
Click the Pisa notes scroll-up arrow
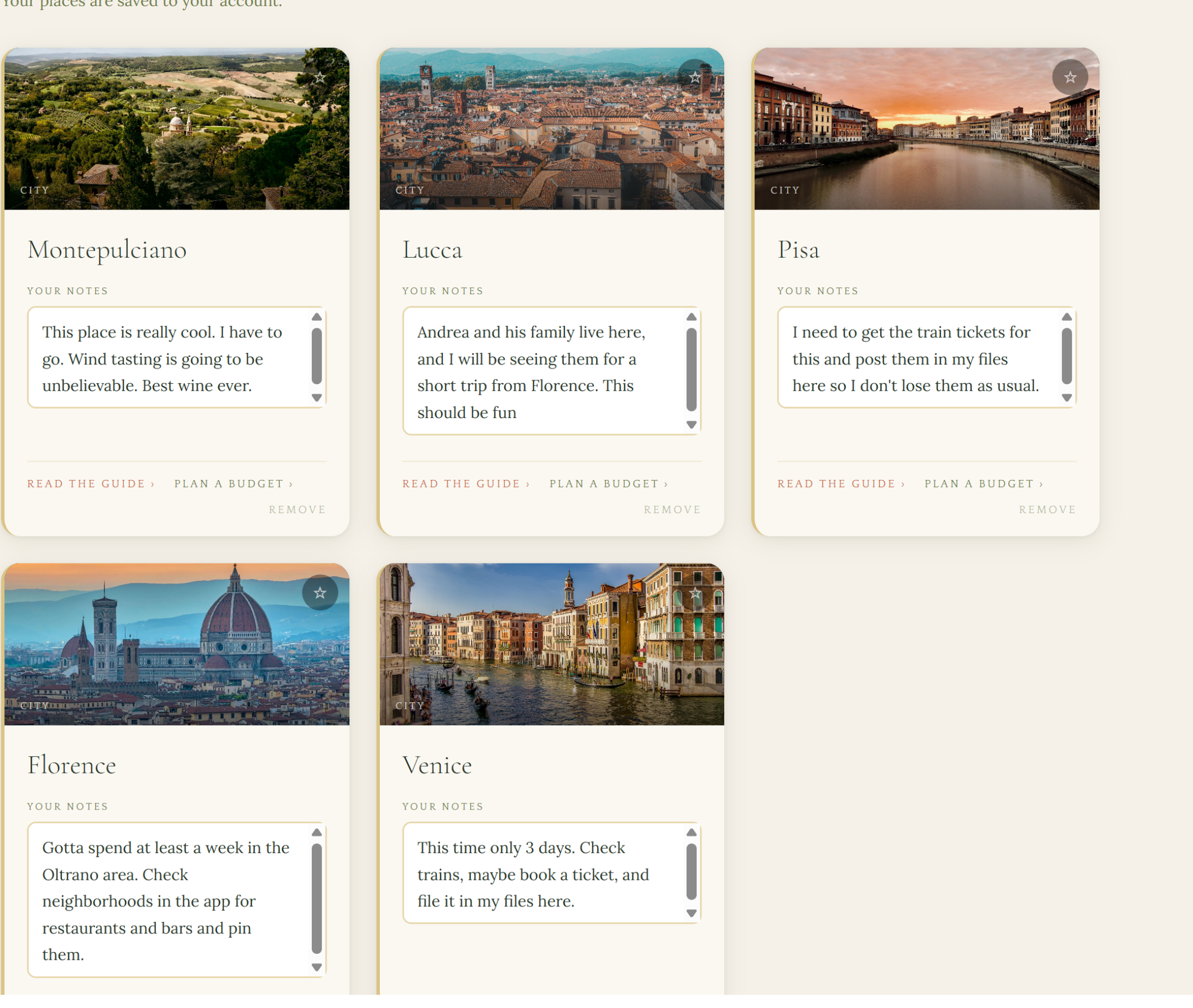1067,317
